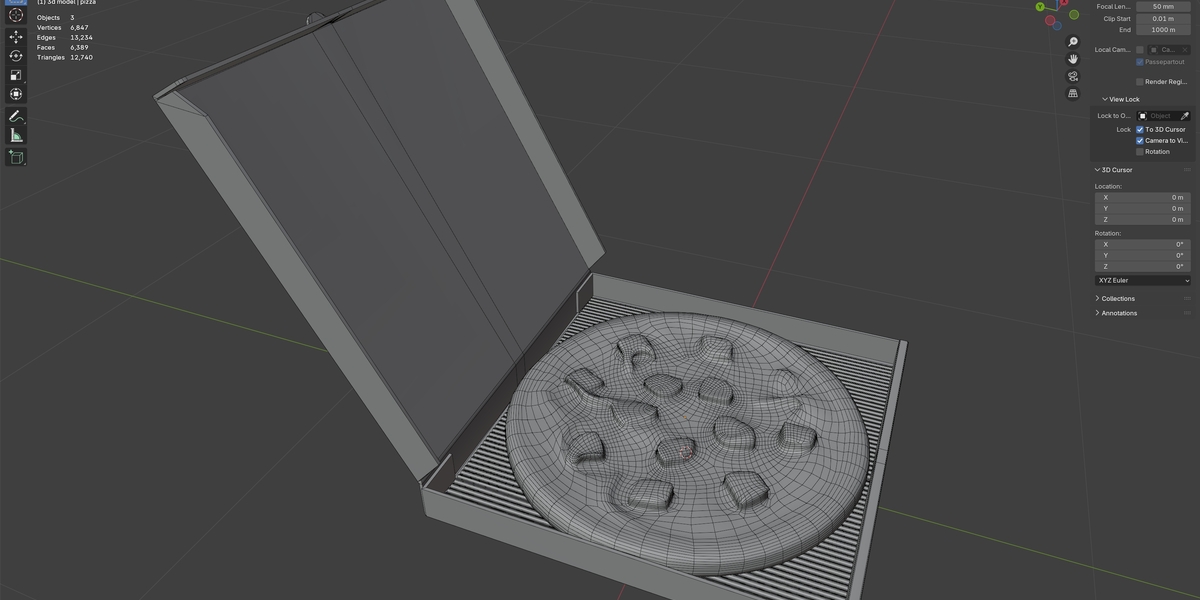Uncheck the To 3D Cursor lock checkbox
This screenshot has width=1200, height=600.
pos(1140,130)
